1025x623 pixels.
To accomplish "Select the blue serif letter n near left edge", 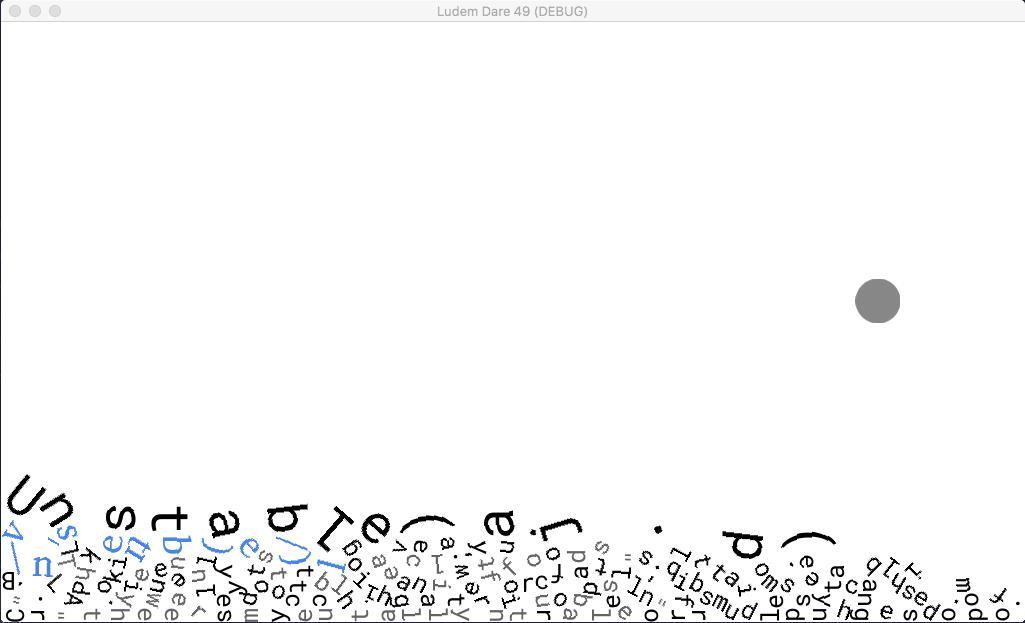I will [x=42, y=565].
